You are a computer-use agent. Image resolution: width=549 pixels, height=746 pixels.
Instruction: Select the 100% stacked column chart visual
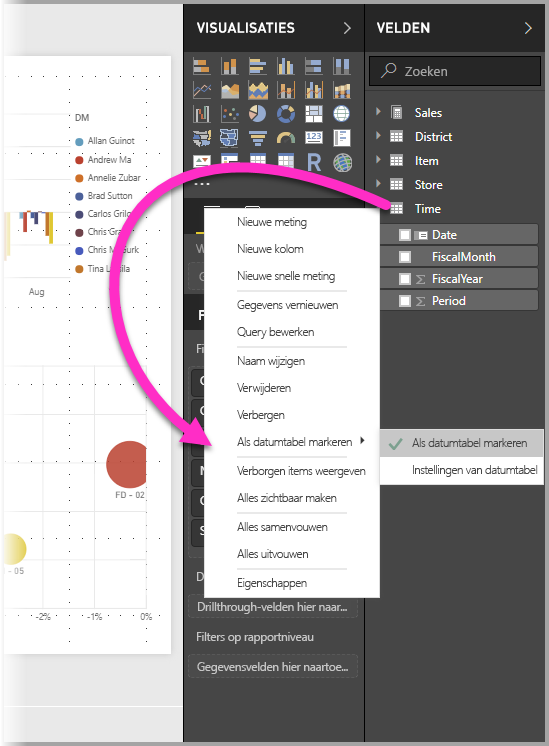pos(342,67)
